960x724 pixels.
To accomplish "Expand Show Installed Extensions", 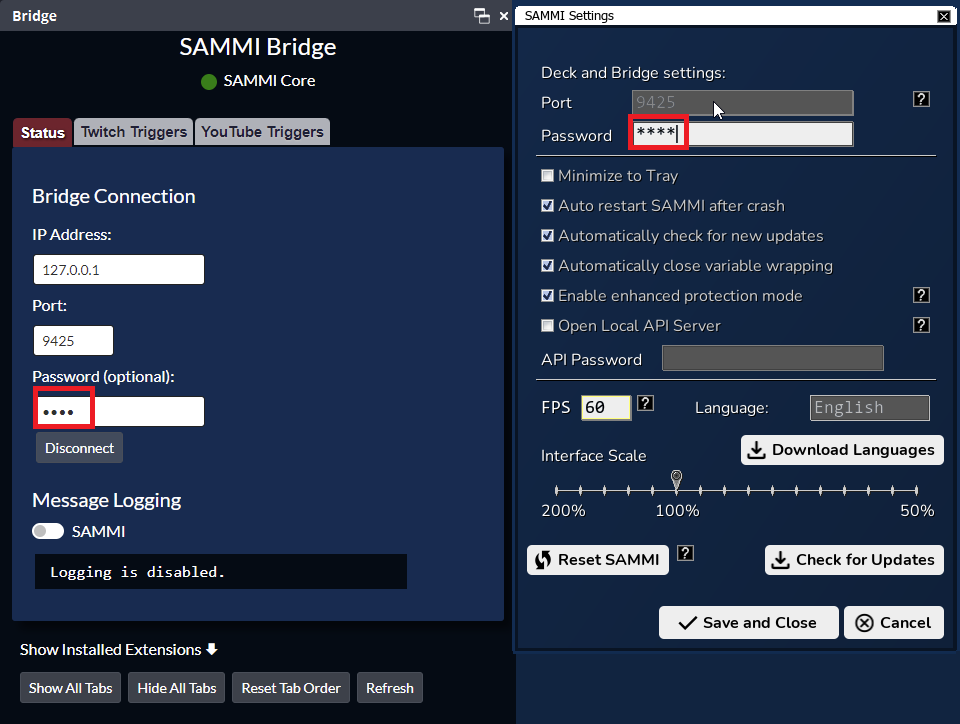I will (118, 649).
